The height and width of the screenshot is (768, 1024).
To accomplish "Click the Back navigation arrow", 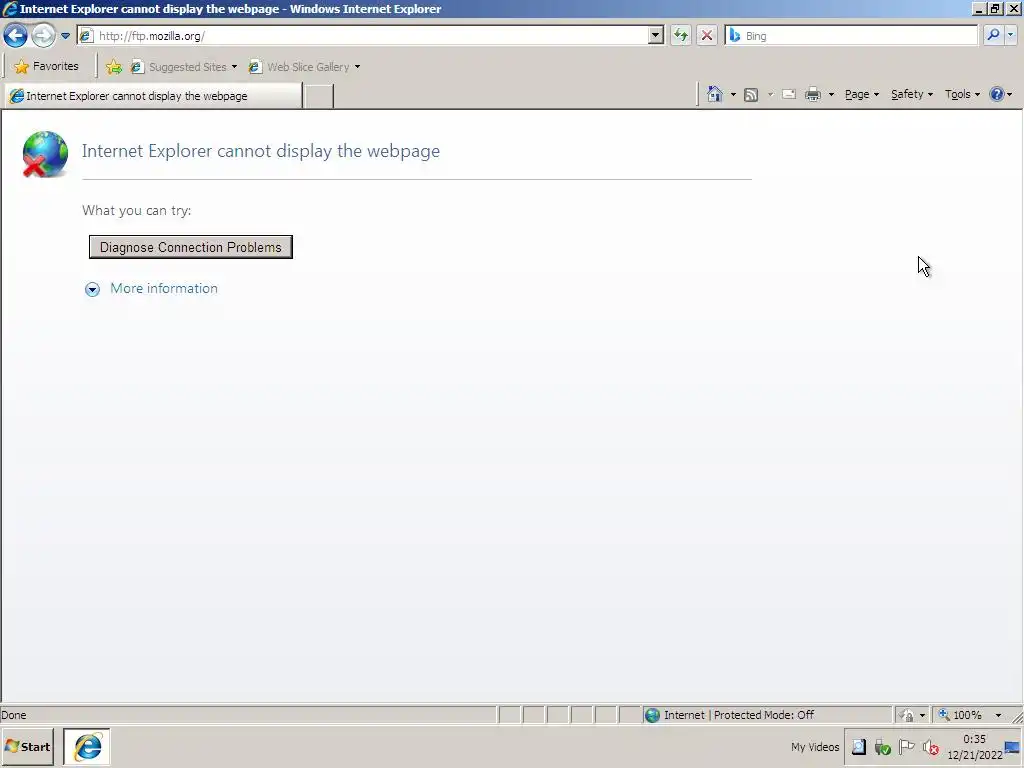I will click(16, 35).
